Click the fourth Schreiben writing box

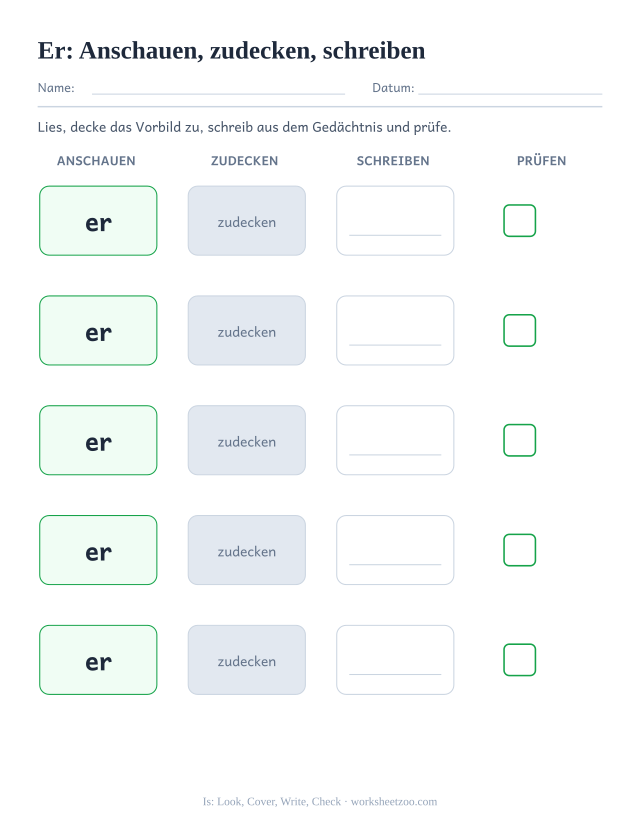pos(395,550)
